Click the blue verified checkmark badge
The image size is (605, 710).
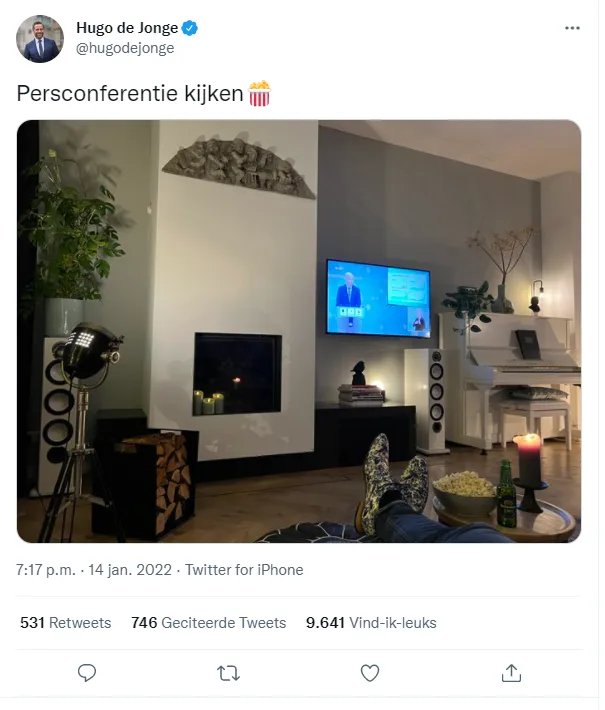pos(189,28)
